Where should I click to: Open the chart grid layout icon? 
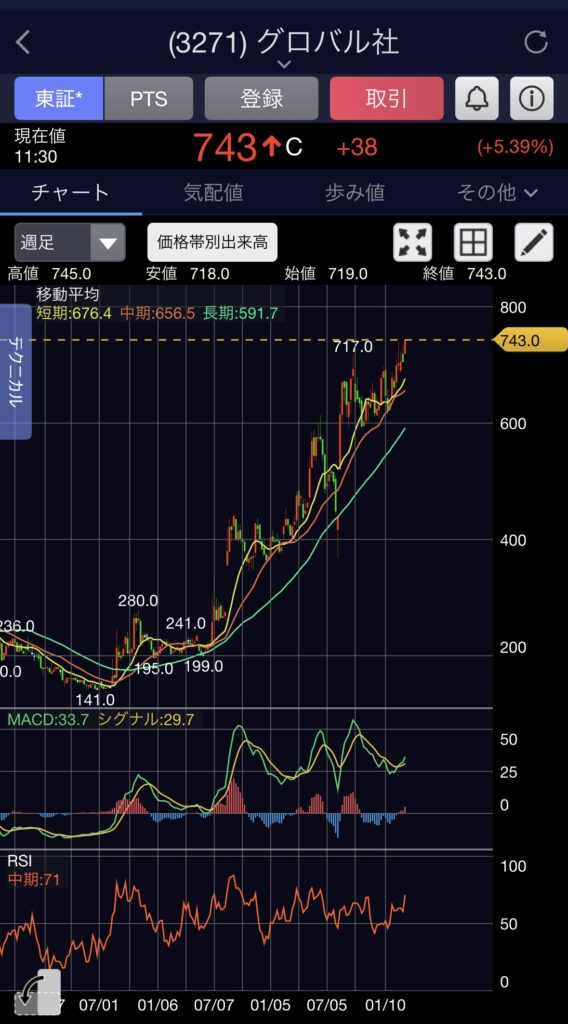point(473,242)
